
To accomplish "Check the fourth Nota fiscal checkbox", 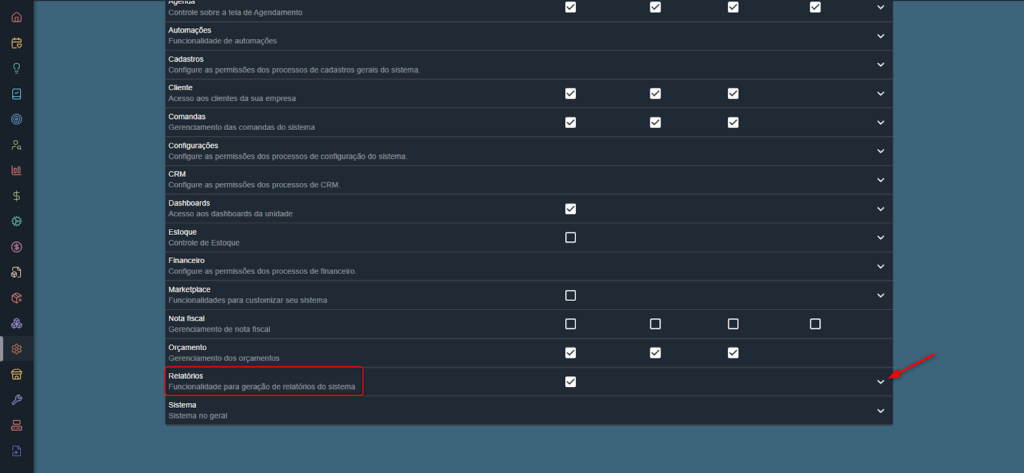I will coord(815,324).
